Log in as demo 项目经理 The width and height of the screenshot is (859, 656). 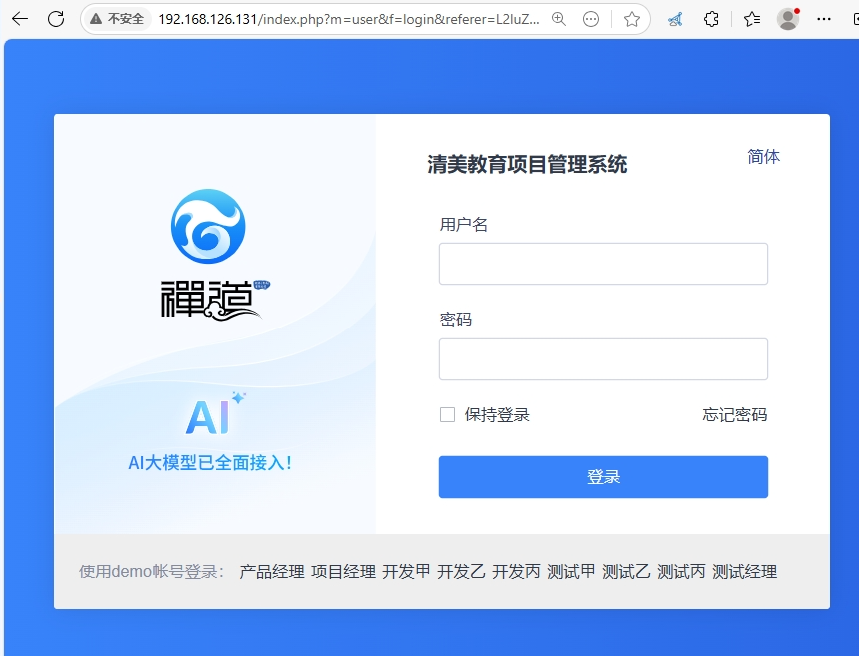pos(343,572)
